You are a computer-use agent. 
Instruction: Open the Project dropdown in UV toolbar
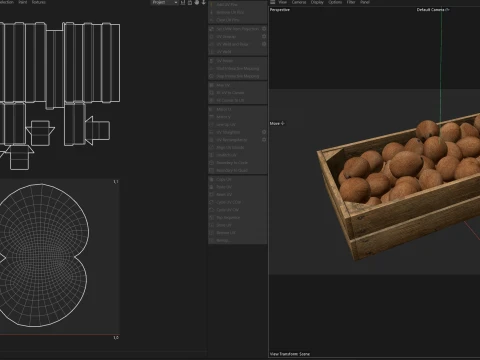coord(165,2)
